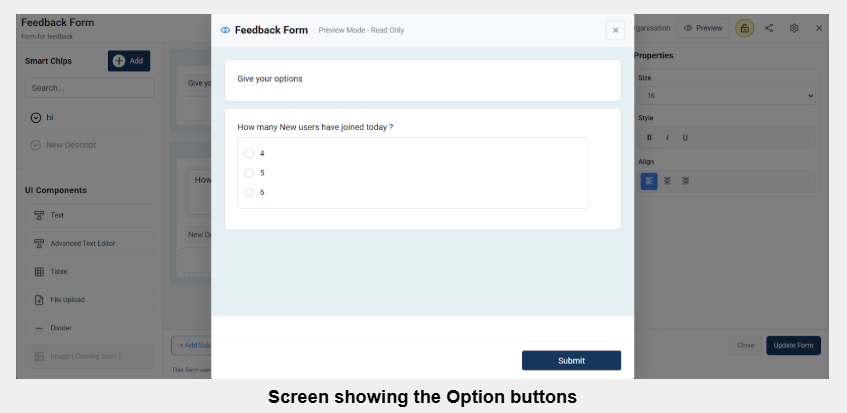Expand the 'hi' smart chip
Screen dimensions: 847x413
(x=36, y=117)
